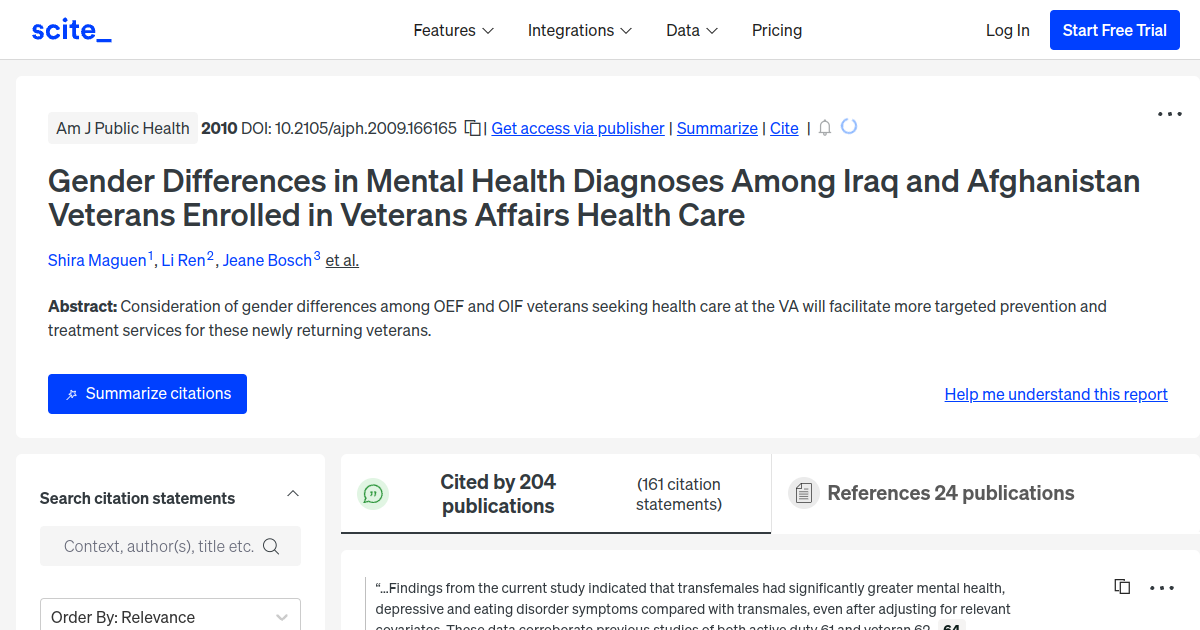Viewport: 1200px width, 630px height.
Task: Go to the Pricing page
Action: coord(777,30)
